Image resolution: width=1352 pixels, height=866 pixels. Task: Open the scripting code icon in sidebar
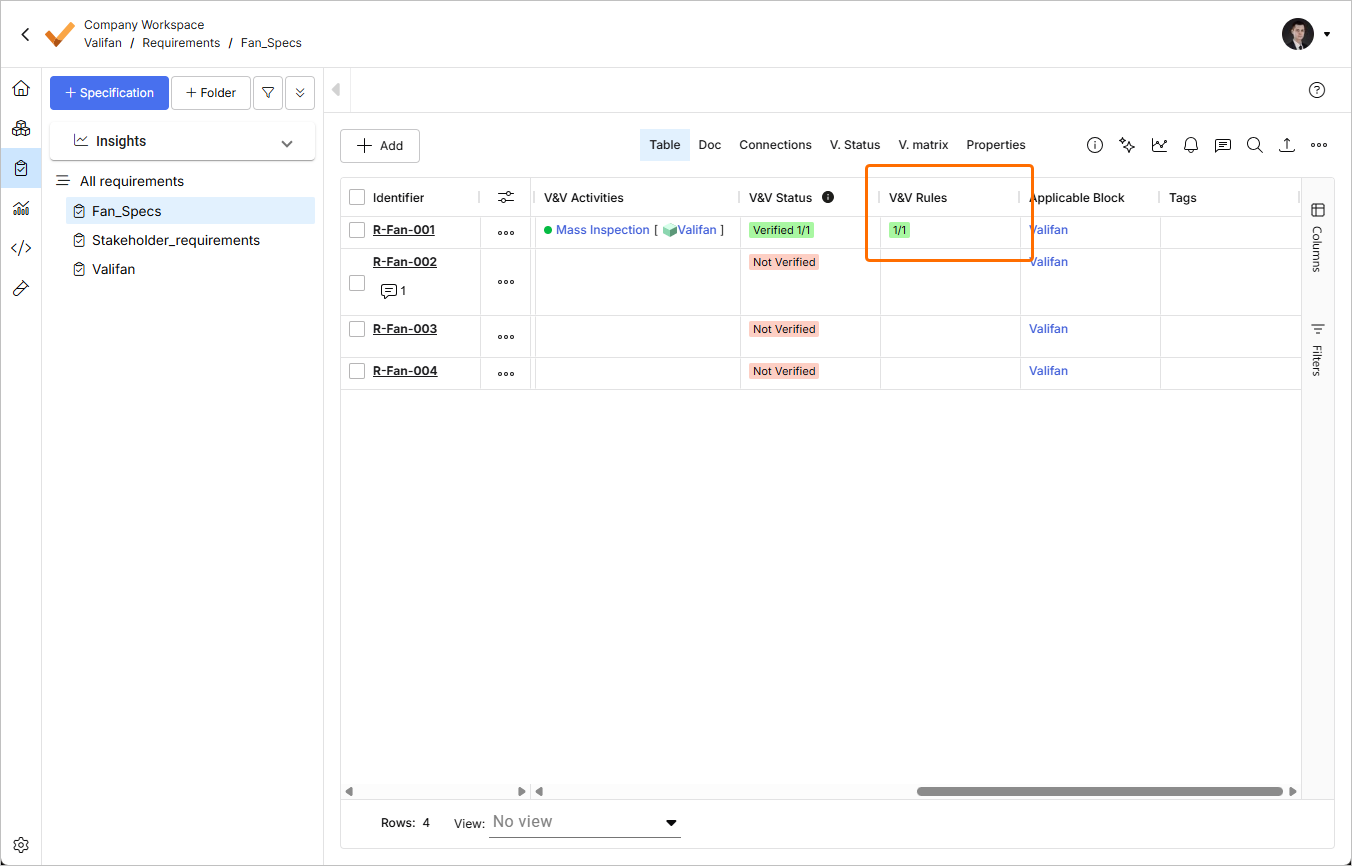pos(21,248)
